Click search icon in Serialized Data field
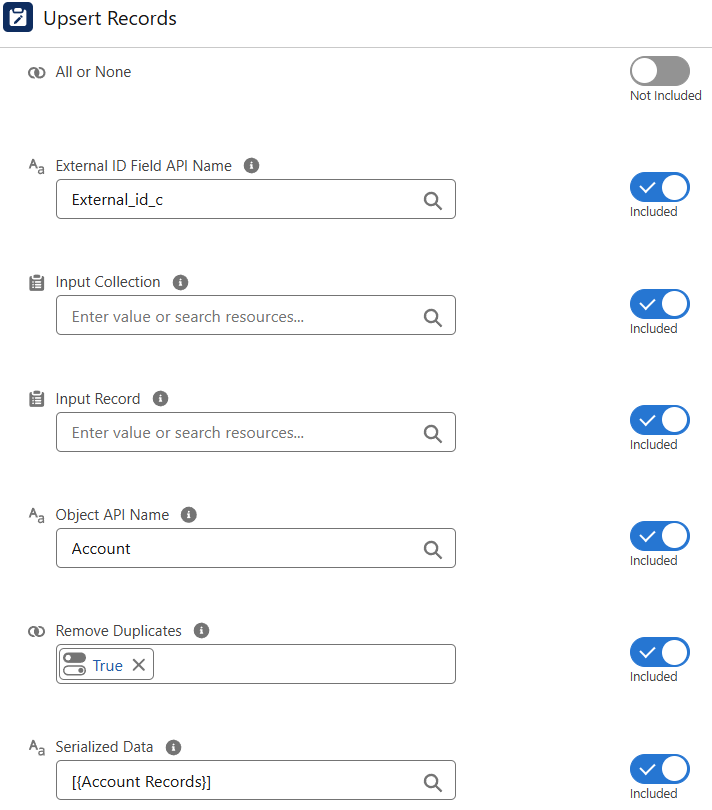 [433, 782]
